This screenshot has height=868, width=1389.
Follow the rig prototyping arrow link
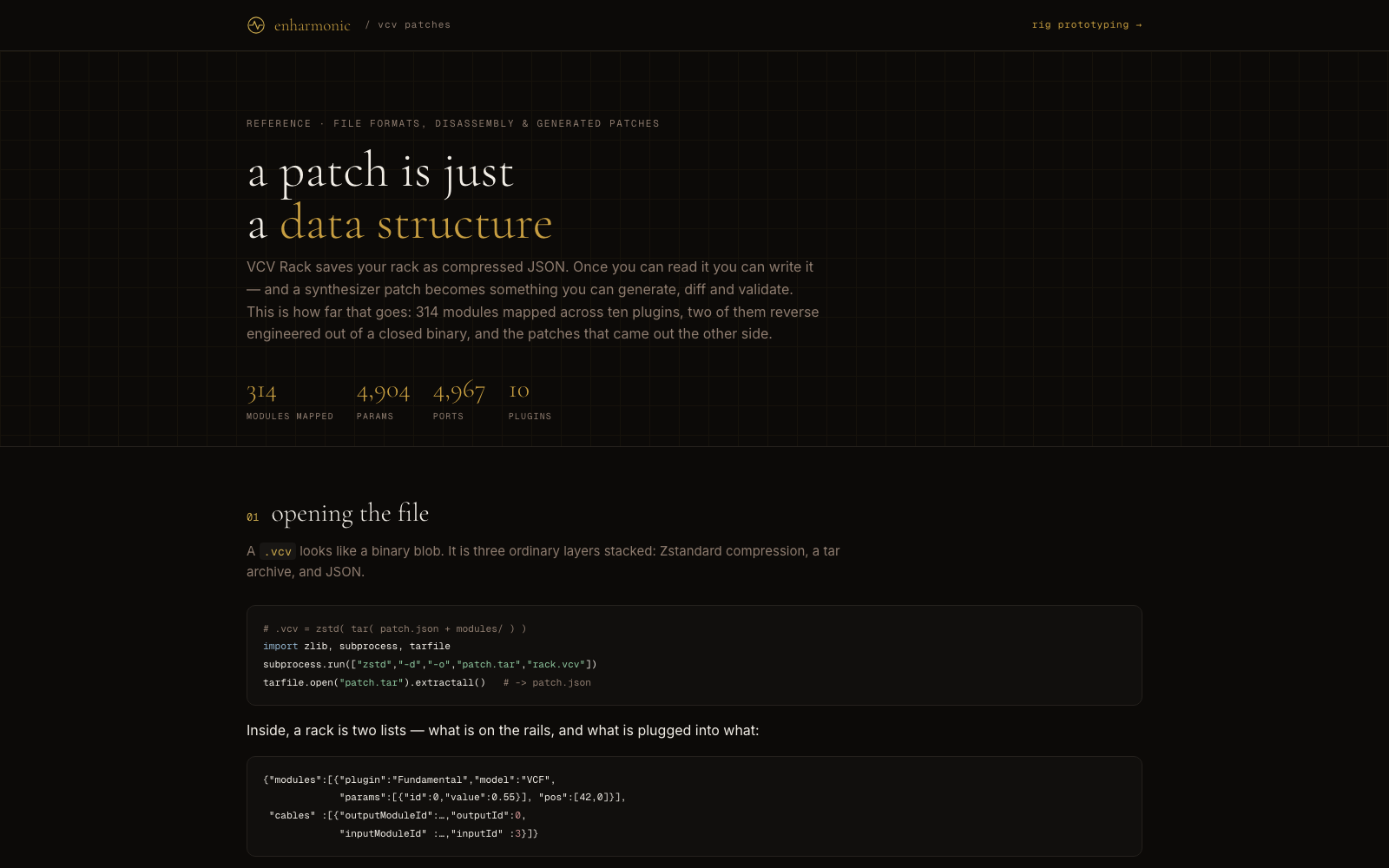1087,25
